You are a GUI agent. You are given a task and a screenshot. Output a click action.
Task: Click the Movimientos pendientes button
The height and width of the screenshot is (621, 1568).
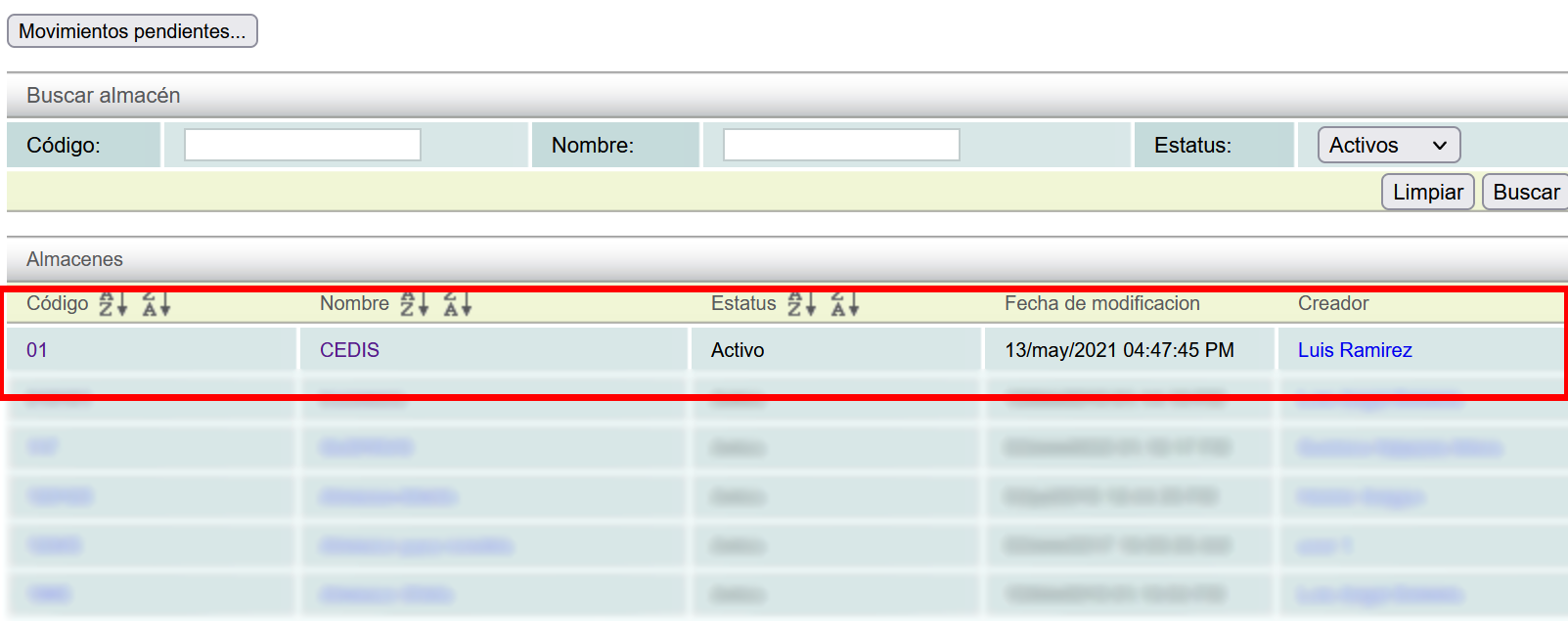(x=132, y=31)
